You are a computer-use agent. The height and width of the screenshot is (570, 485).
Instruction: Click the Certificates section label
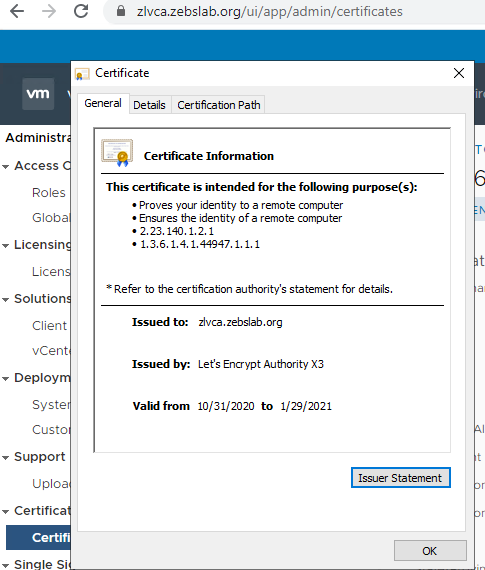(43, 510)
